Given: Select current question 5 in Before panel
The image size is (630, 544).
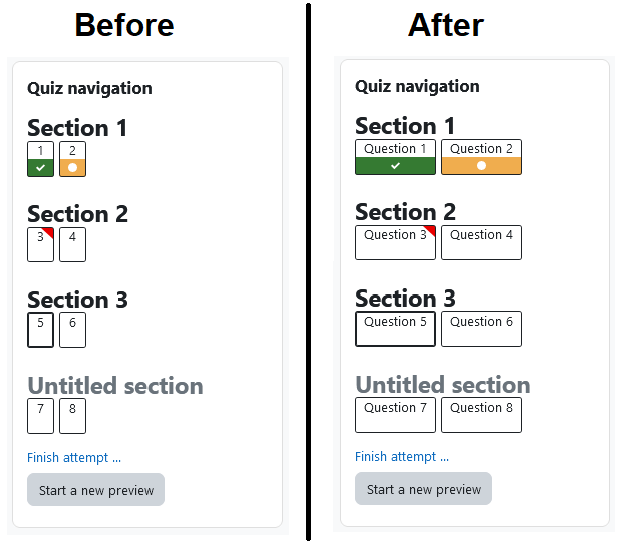Looking at the screenshot, I should [40, 330].
